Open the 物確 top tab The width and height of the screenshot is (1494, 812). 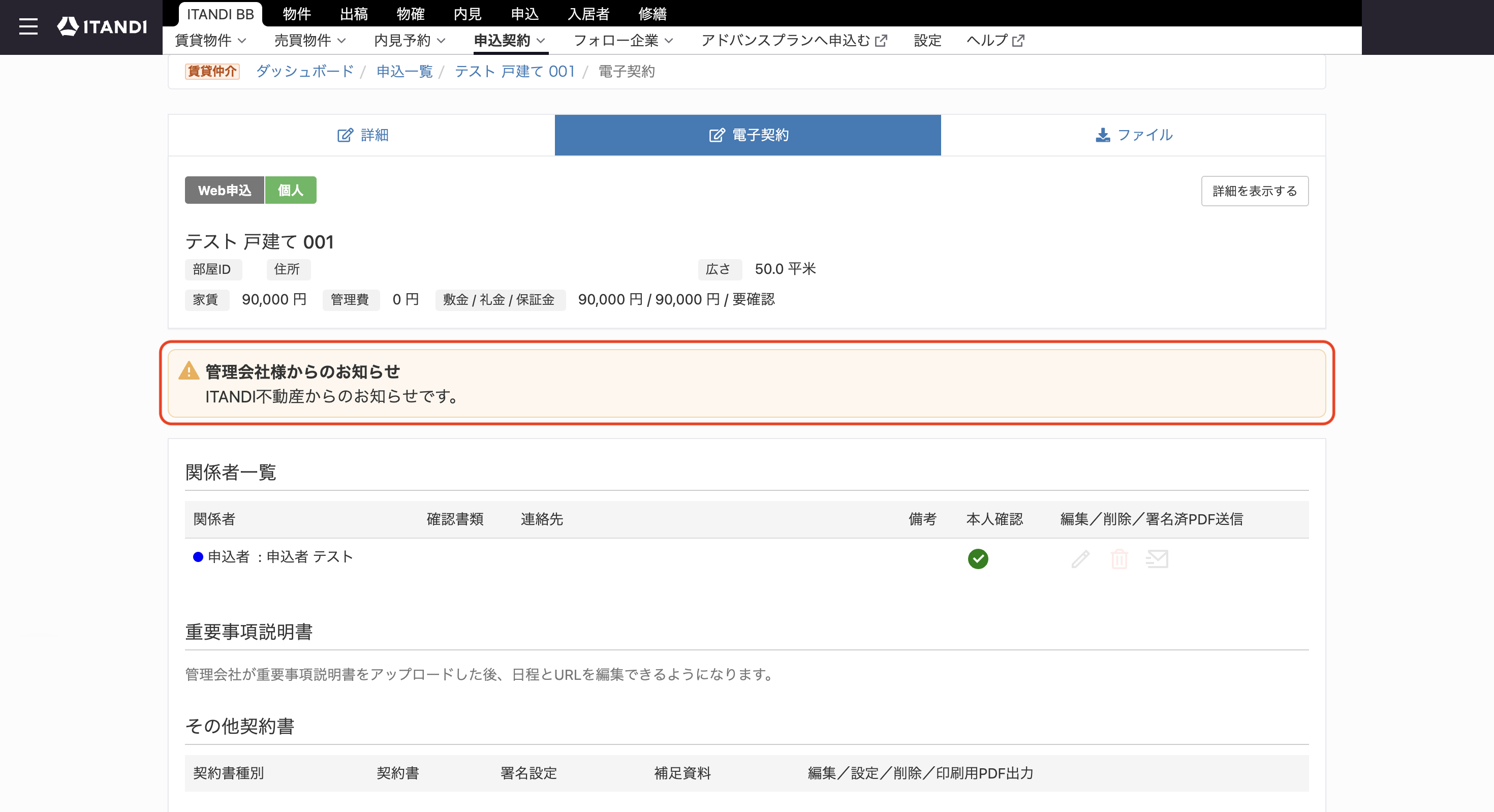pos(411,14)
